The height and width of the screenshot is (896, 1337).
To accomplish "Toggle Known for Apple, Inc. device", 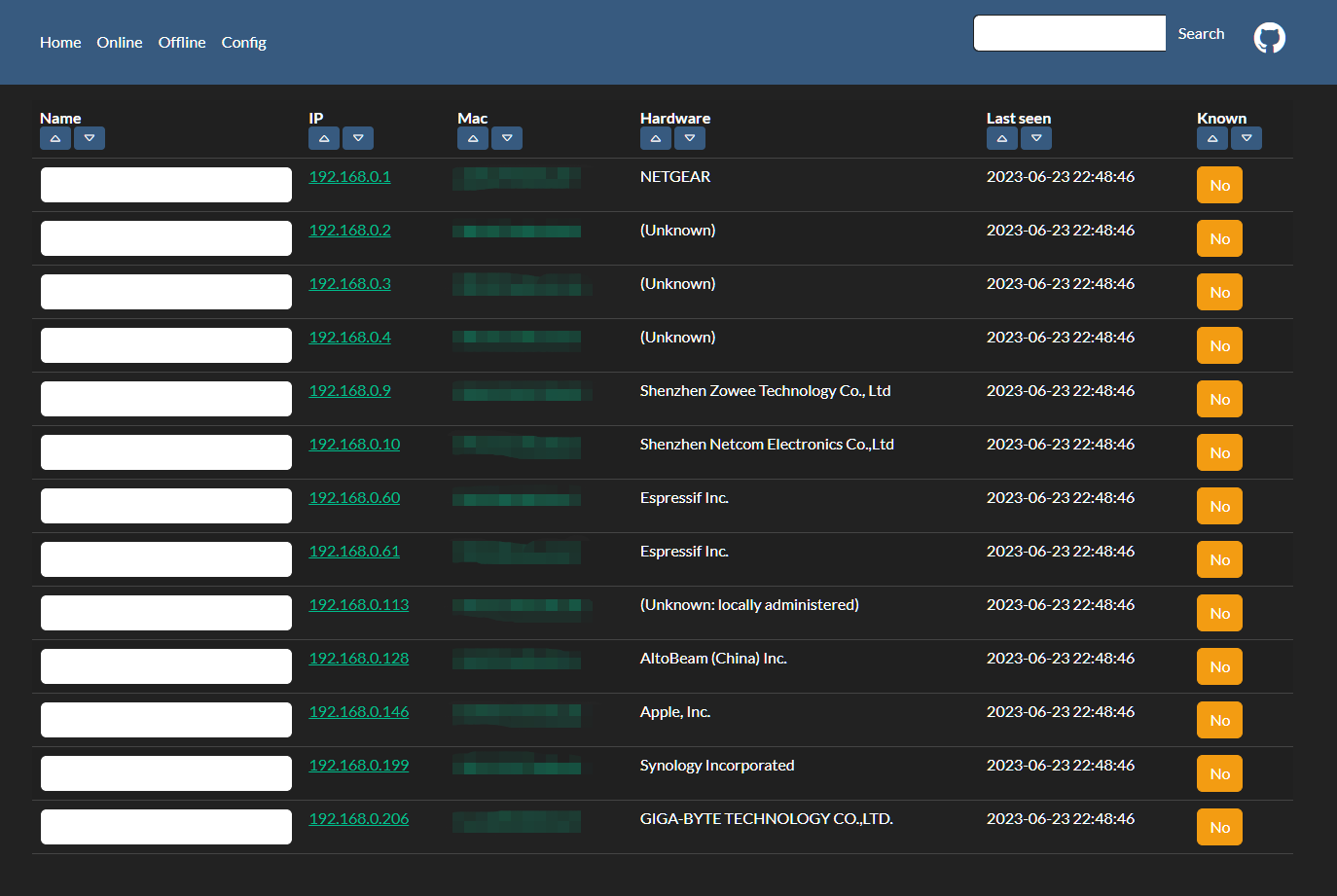I will coord(1219,720).
